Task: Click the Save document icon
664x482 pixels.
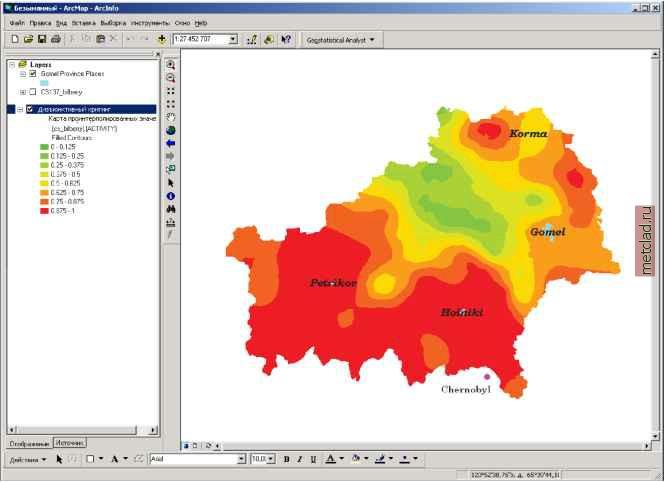Action: 41,39
